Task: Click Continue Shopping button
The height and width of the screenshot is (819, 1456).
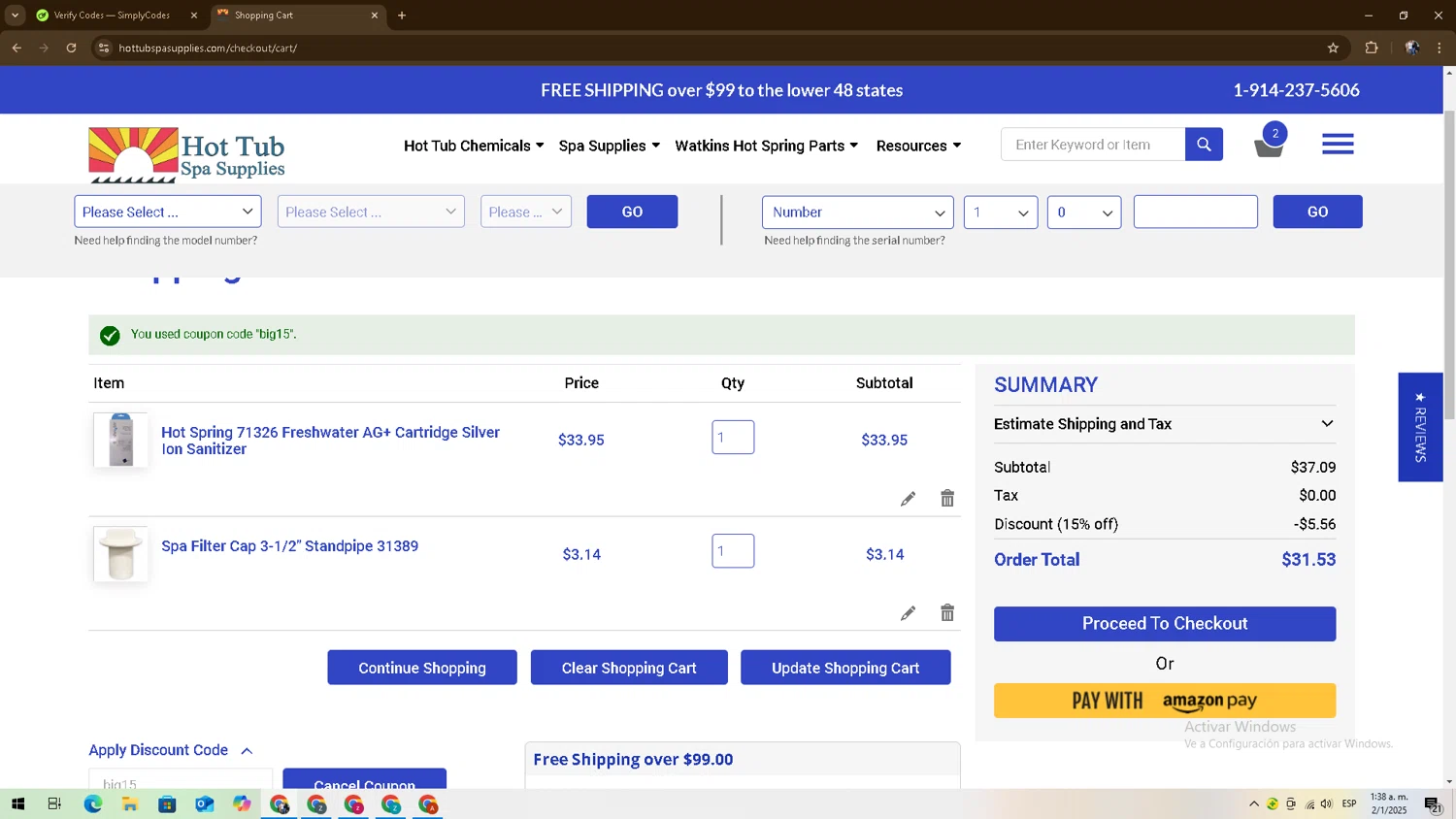Action: pos(422,668)
